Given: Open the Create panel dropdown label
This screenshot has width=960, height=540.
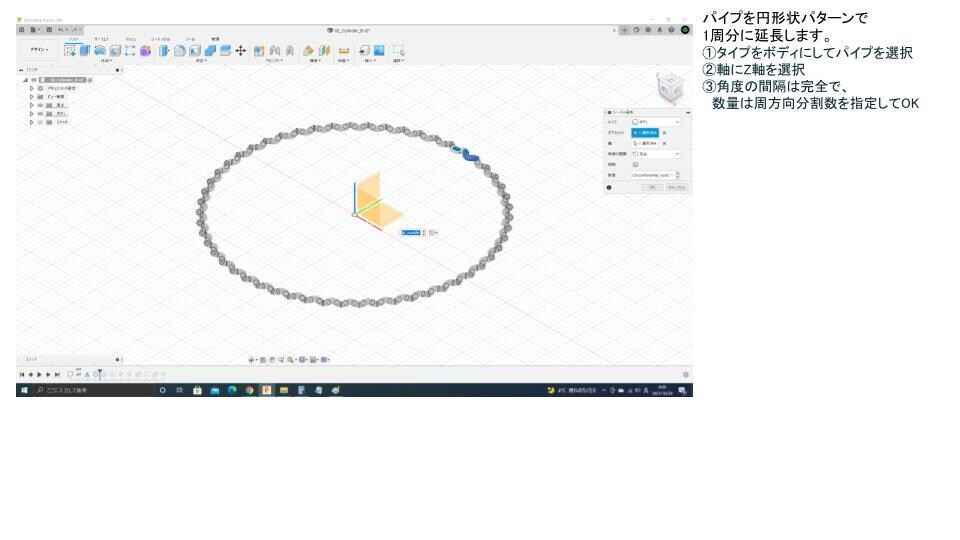Looking at the screenshot, I should [107, 61].
